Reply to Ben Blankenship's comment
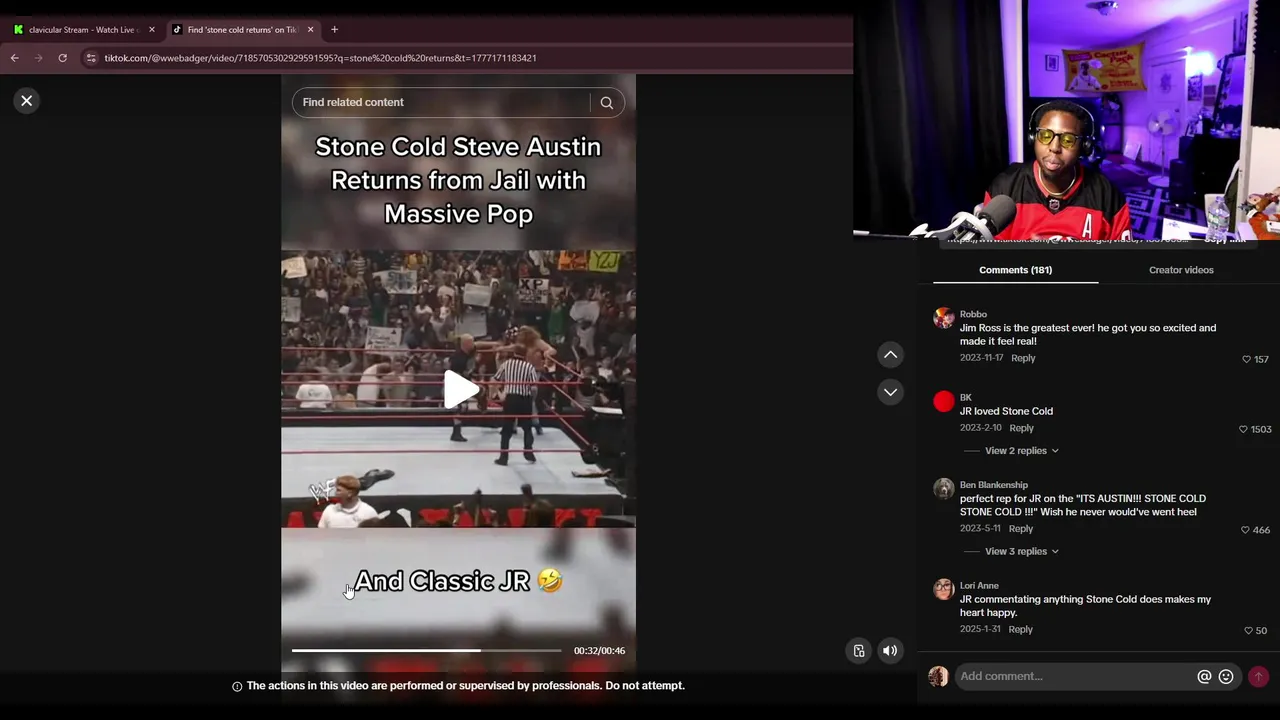This screenshot has width=1280, height=720. click(1020, 529)
